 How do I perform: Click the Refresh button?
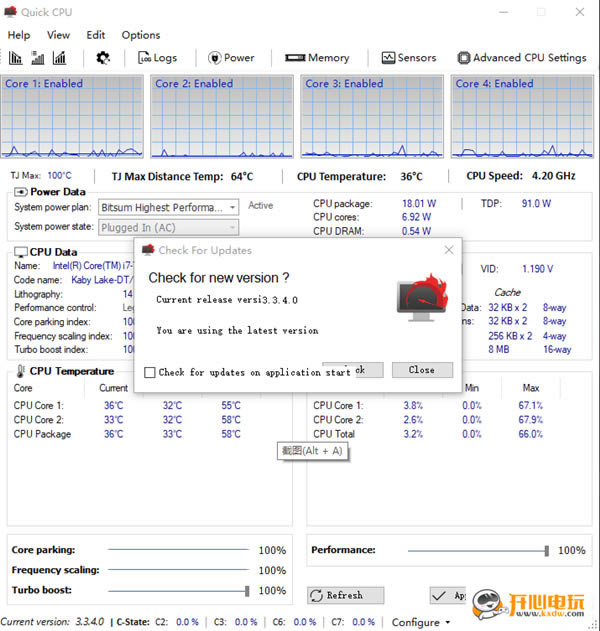(x=345, y=595)
